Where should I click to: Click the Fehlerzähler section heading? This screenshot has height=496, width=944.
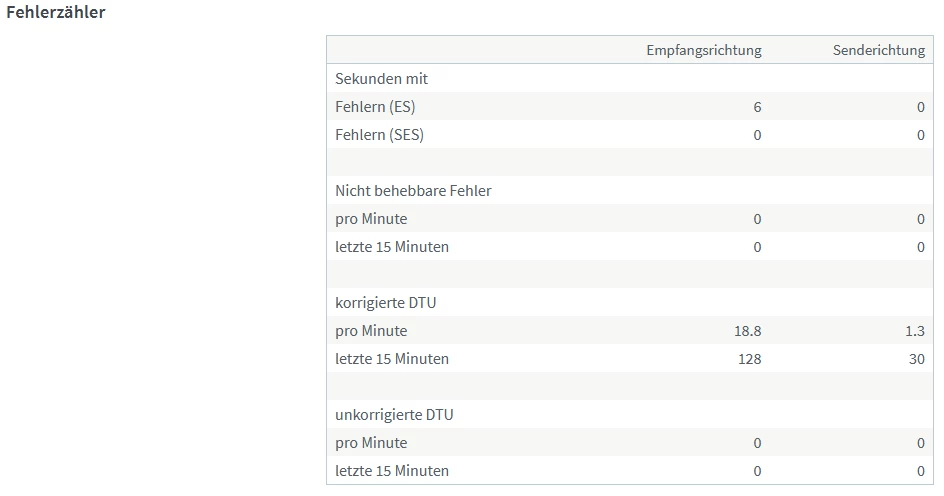click(x=56, y=13)
